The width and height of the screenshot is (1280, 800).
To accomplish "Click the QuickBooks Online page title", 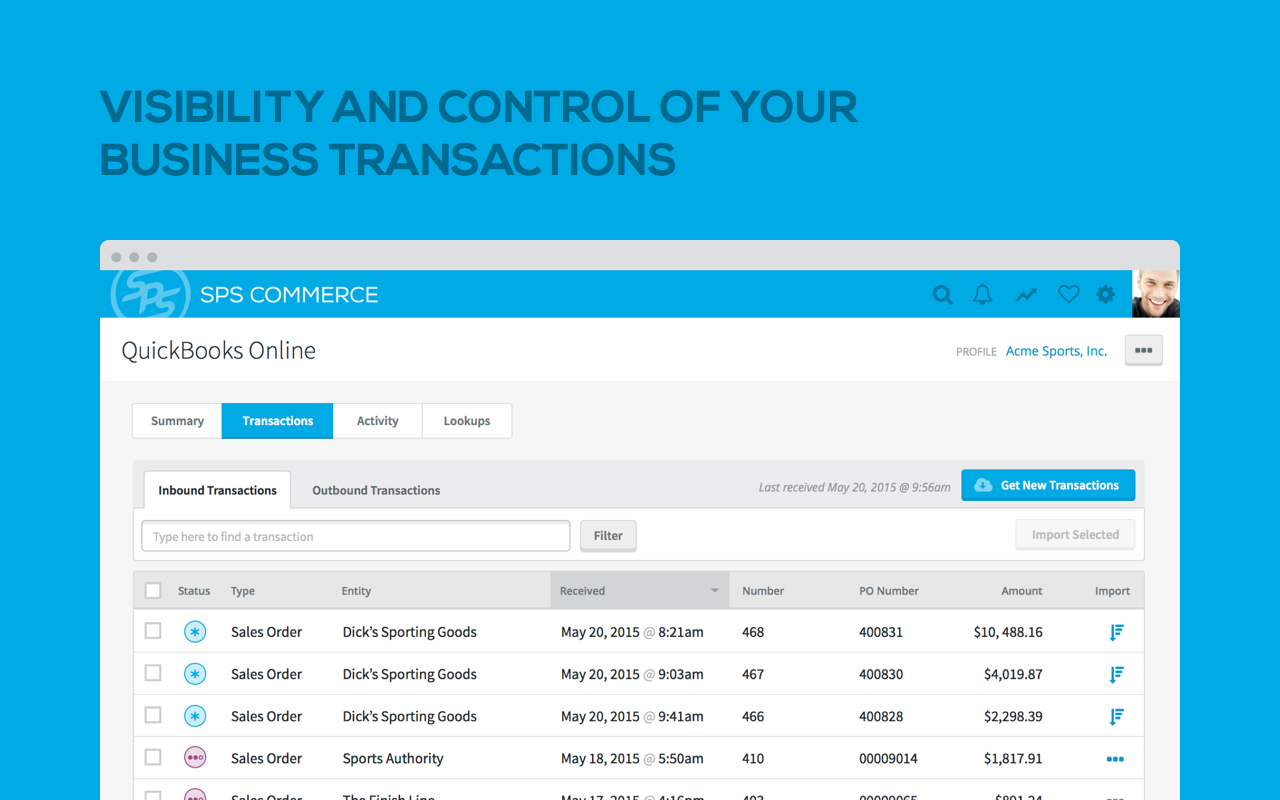I will [219, 350].
